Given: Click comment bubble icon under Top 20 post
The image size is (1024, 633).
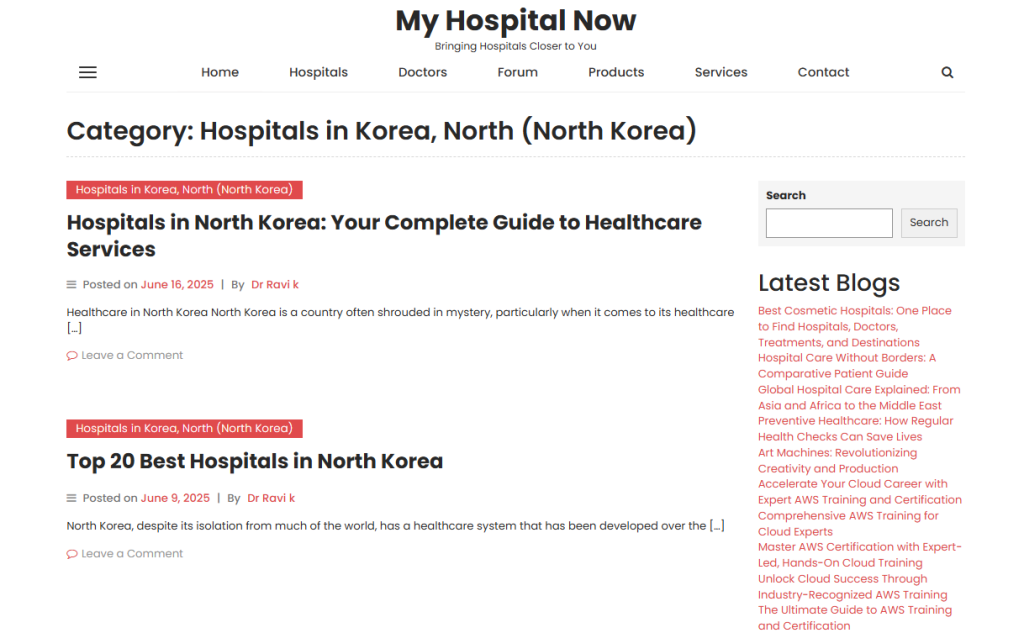Looking at the screenshot, I should pyautogui.click(x=72, y=554).
